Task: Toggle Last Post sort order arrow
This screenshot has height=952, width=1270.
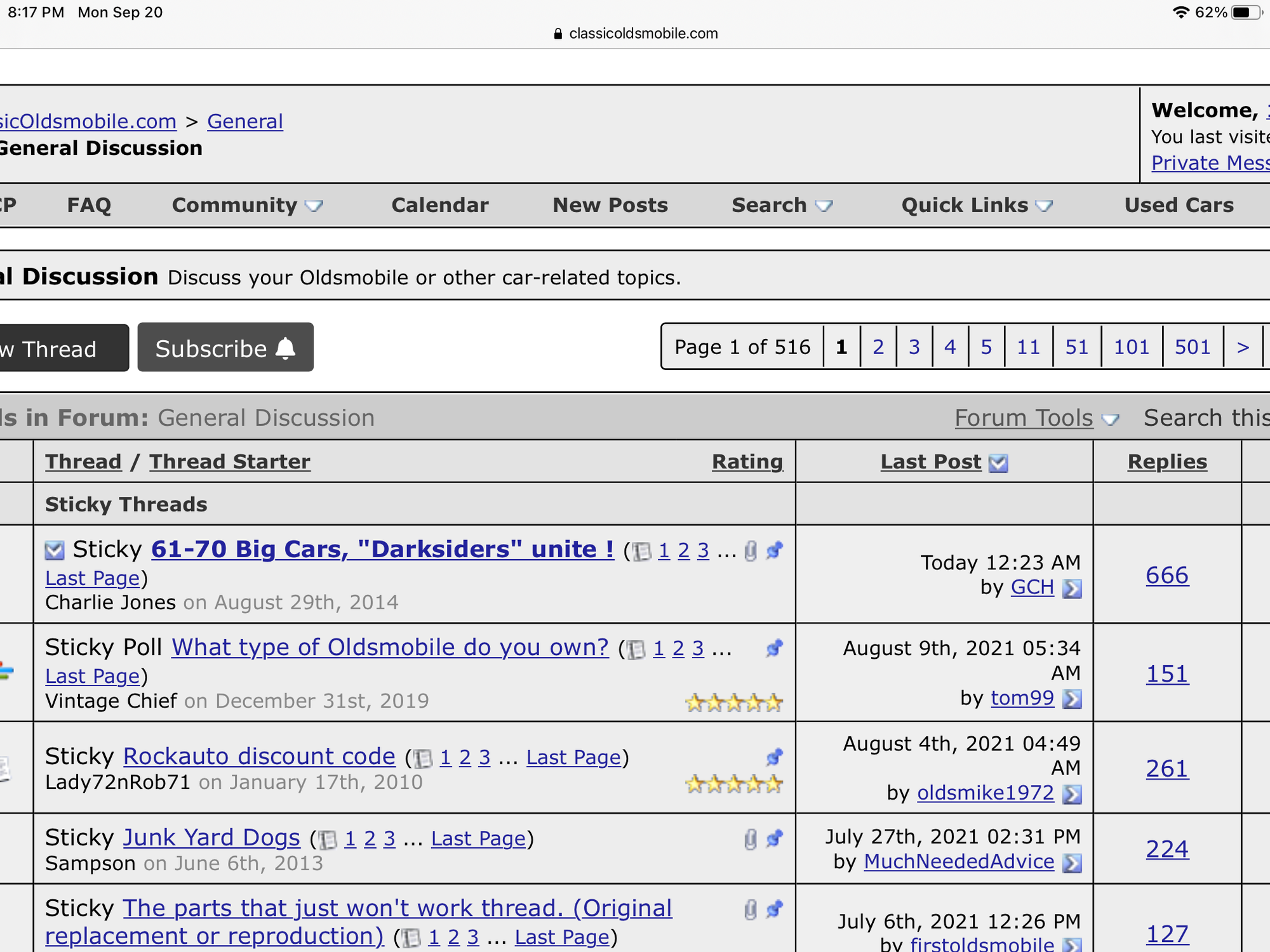Action: [x=998, y=463]
